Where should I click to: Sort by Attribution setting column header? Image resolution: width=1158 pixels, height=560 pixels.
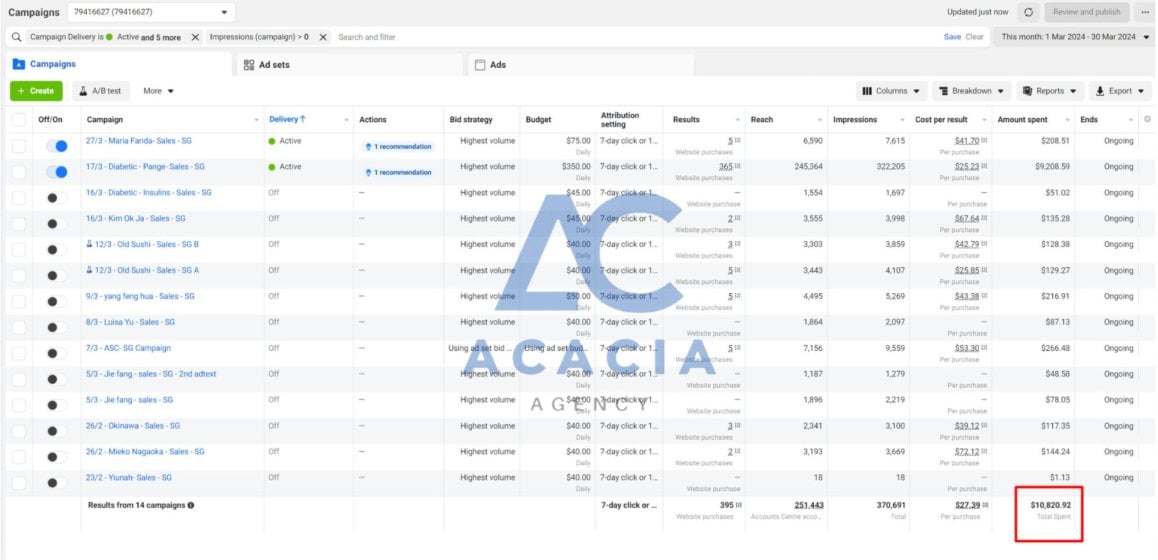(x=620, y=120)
